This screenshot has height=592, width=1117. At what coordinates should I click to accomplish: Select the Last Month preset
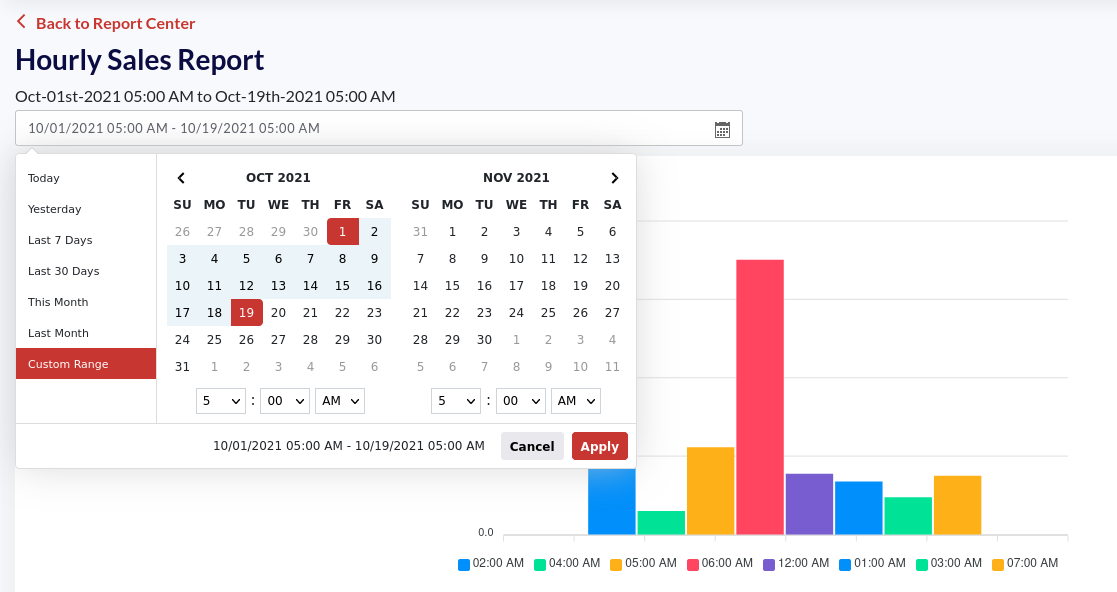click(x=58, y=333)
